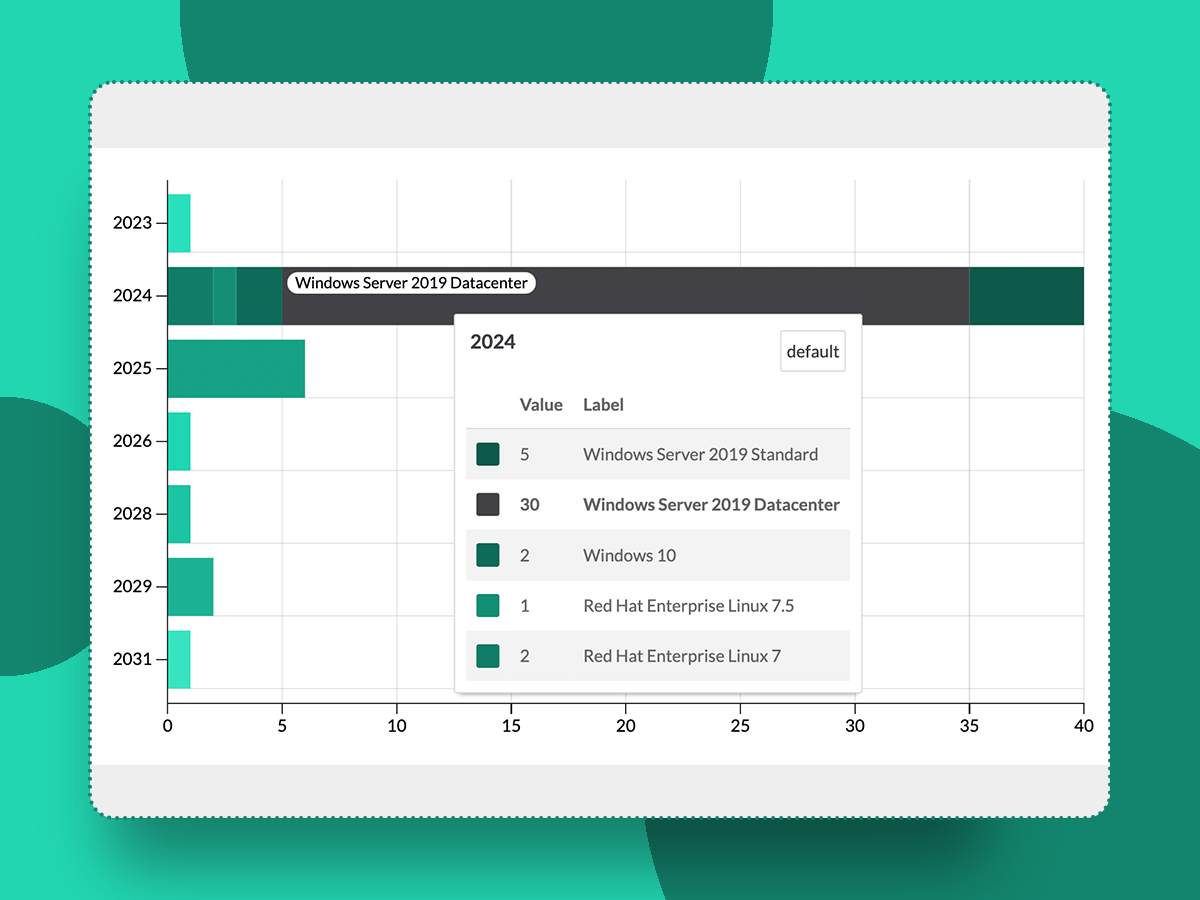Click the 2024 y-axis label
The image size is (1200, 900).
click(132, 296)
